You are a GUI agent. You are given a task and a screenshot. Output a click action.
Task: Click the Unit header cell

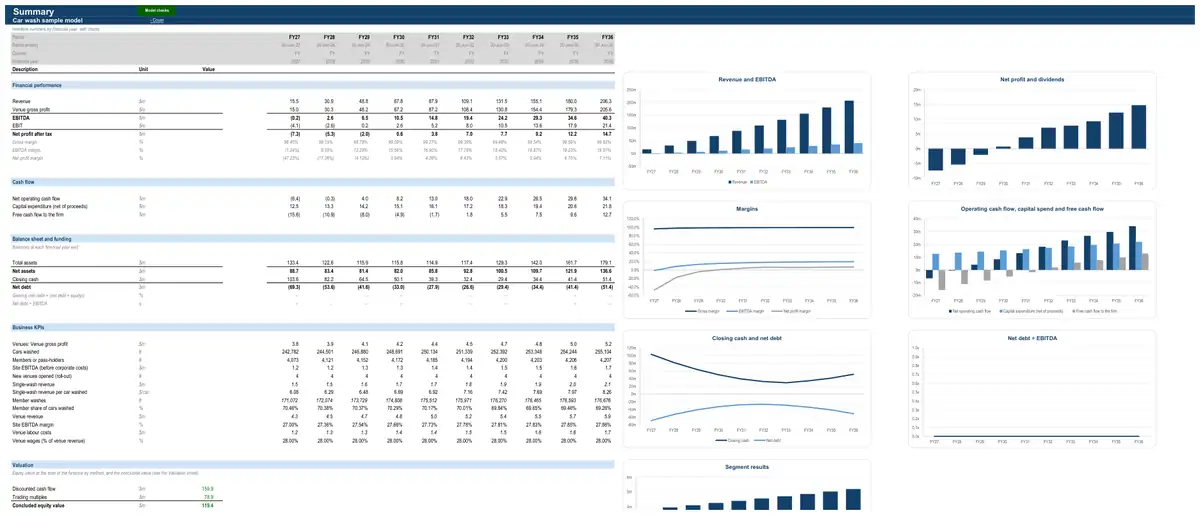[x=143, y=70]
